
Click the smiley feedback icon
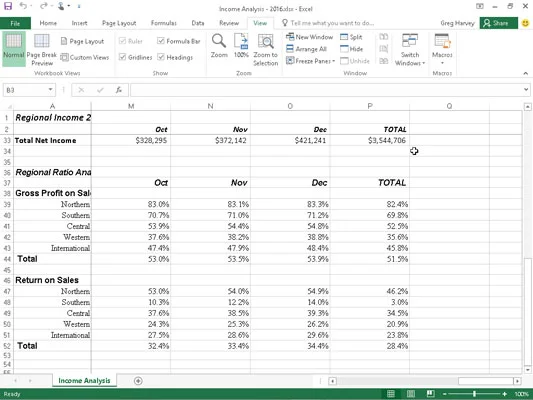(x=526, y=23)
